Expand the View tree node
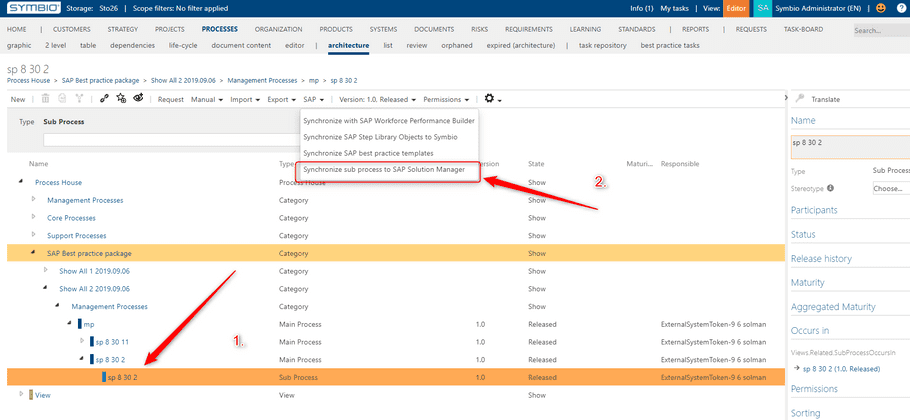This screenshot has width=910, height=420. (x=21, y=394)
